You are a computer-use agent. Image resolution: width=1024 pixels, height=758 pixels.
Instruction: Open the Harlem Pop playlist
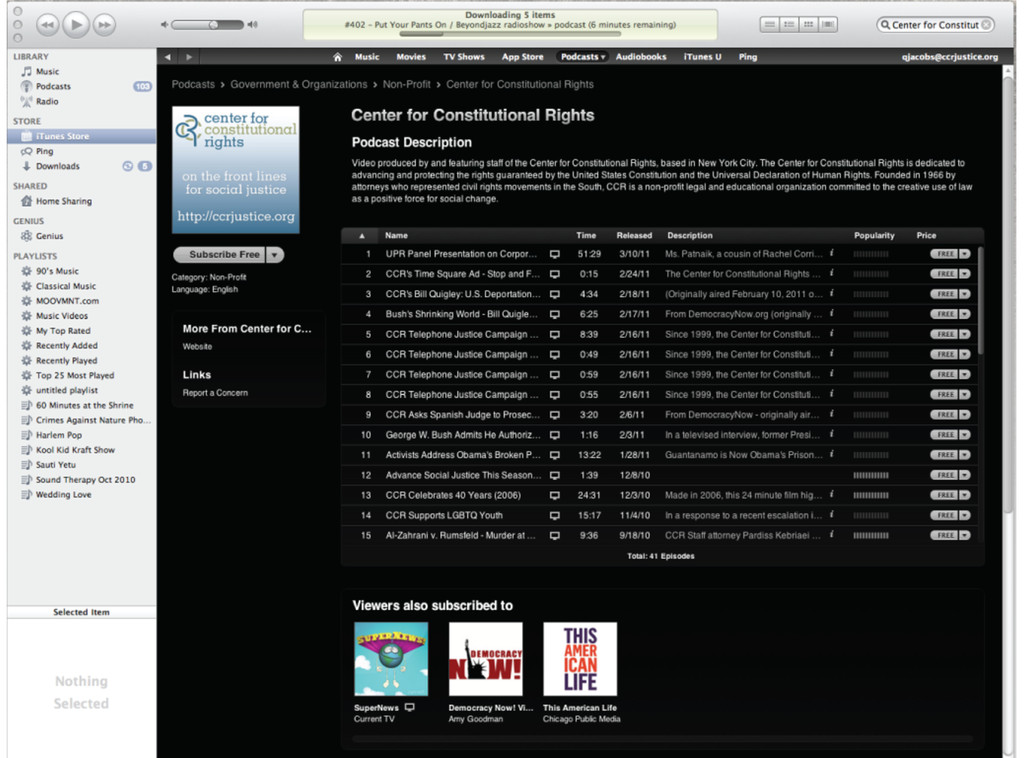click(x=59, y=435)
